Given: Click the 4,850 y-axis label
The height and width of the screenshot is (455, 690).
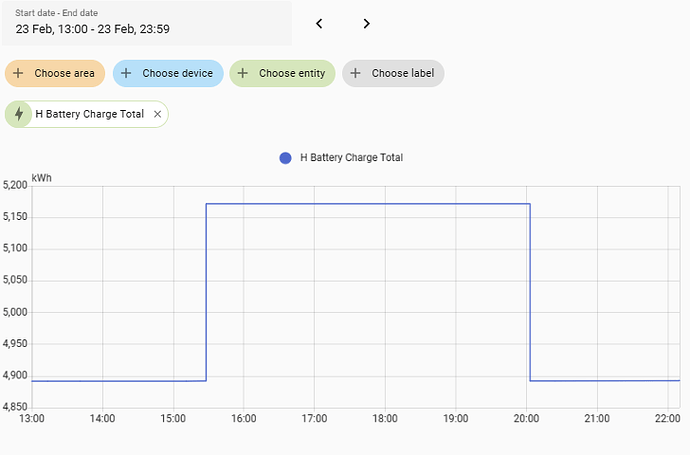Looking at the screenshot, I should pyautogui.click(x=15, y=407).
